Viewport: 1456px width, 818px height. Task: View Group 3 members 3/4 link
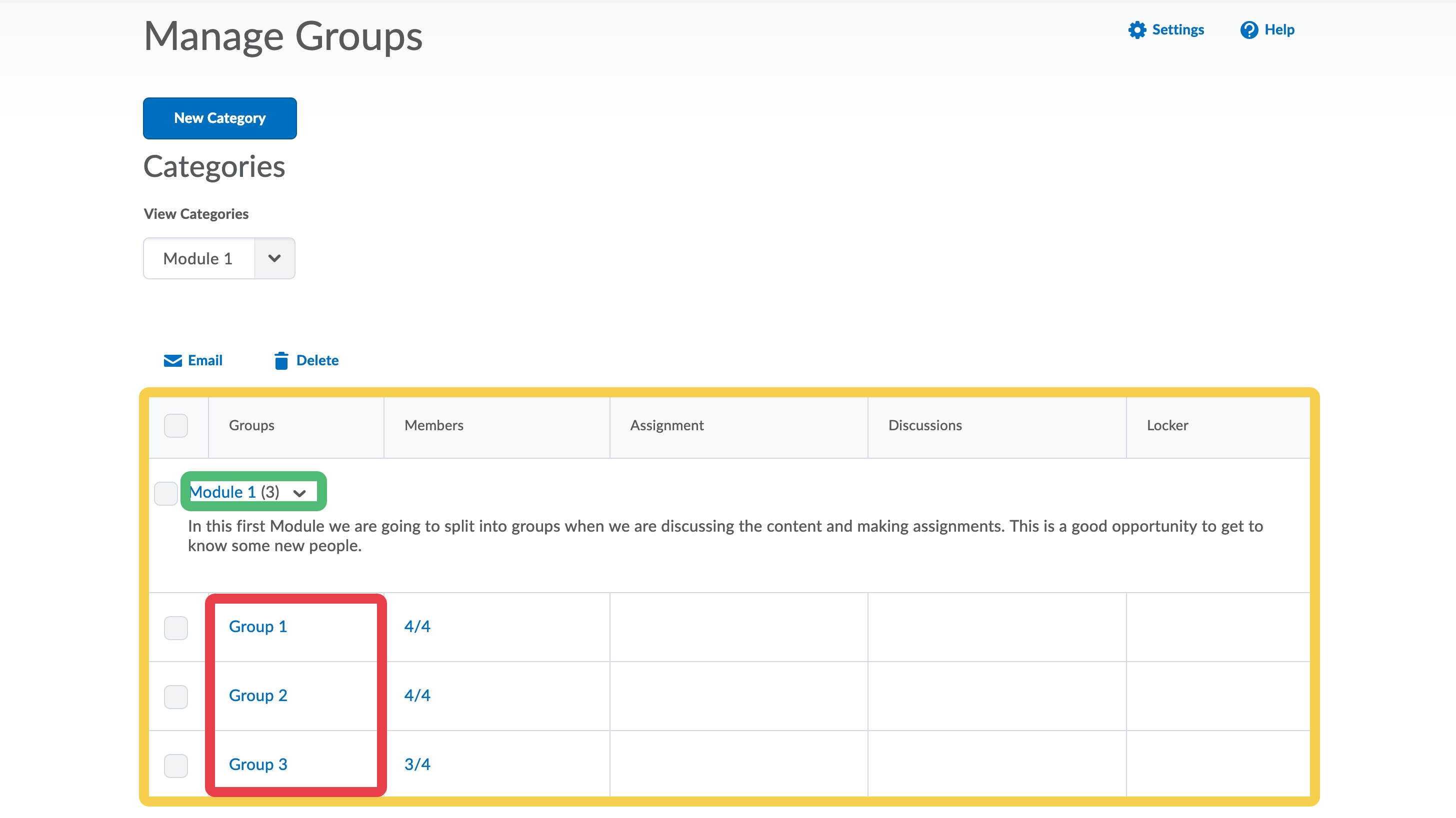(417, 765)
